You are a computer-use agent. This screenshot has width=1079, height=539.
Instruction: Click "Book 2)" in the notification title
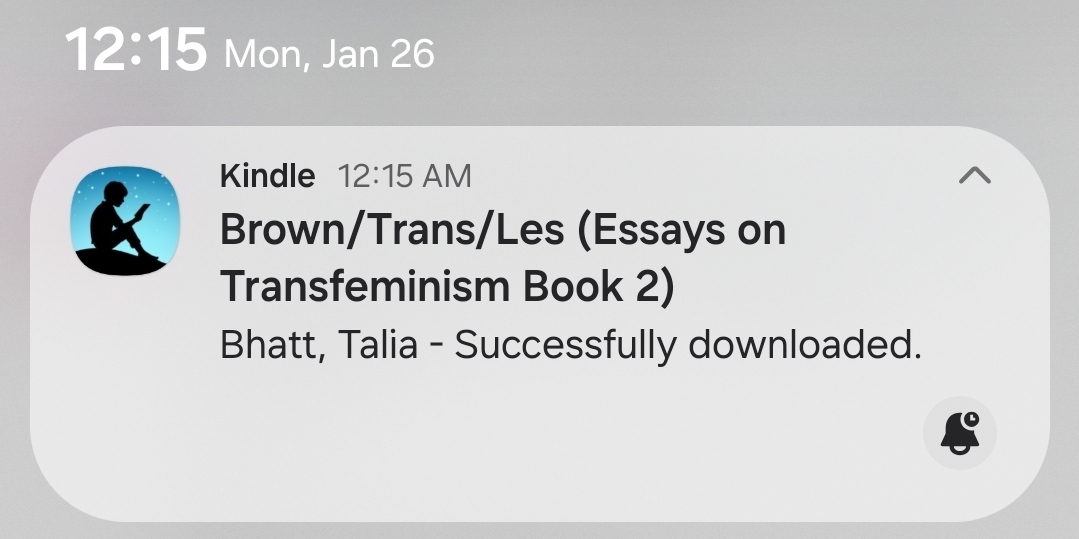tap(598, 287)
